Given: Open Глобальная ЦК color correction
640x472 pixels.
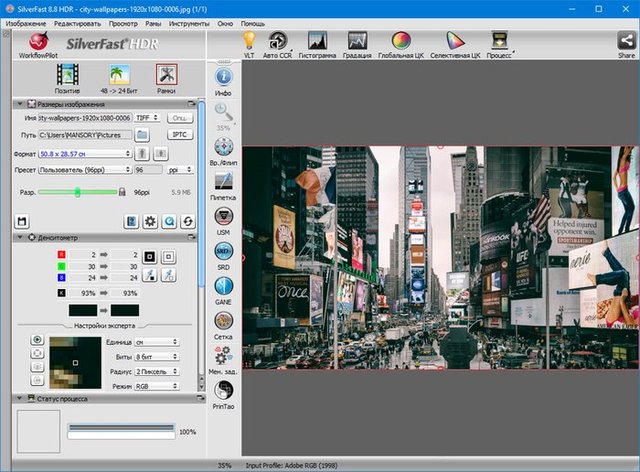Looking at the screenshot, I should (x=400, y=41).
